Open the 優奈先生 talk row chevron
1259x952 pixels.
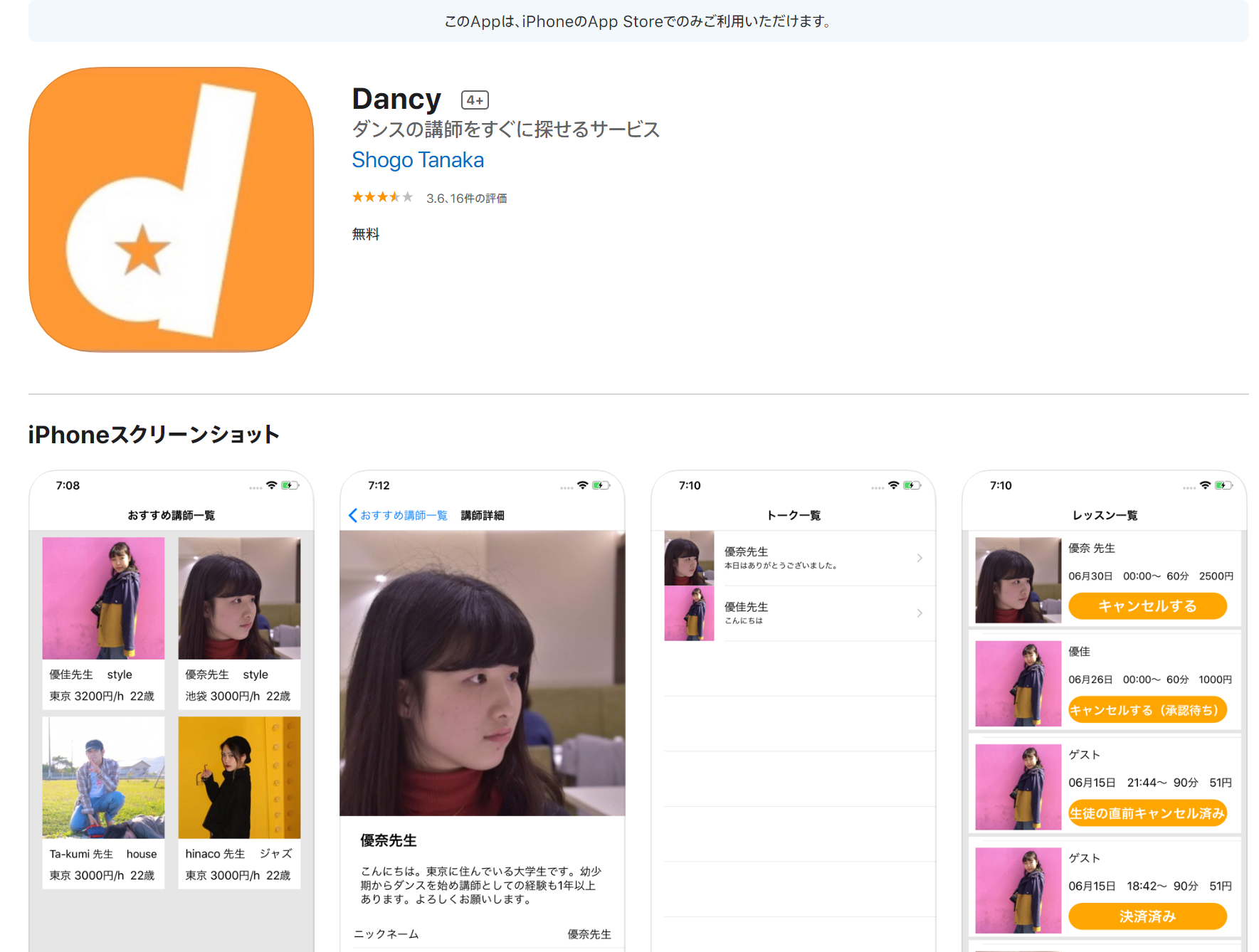[x=920, y=559]
